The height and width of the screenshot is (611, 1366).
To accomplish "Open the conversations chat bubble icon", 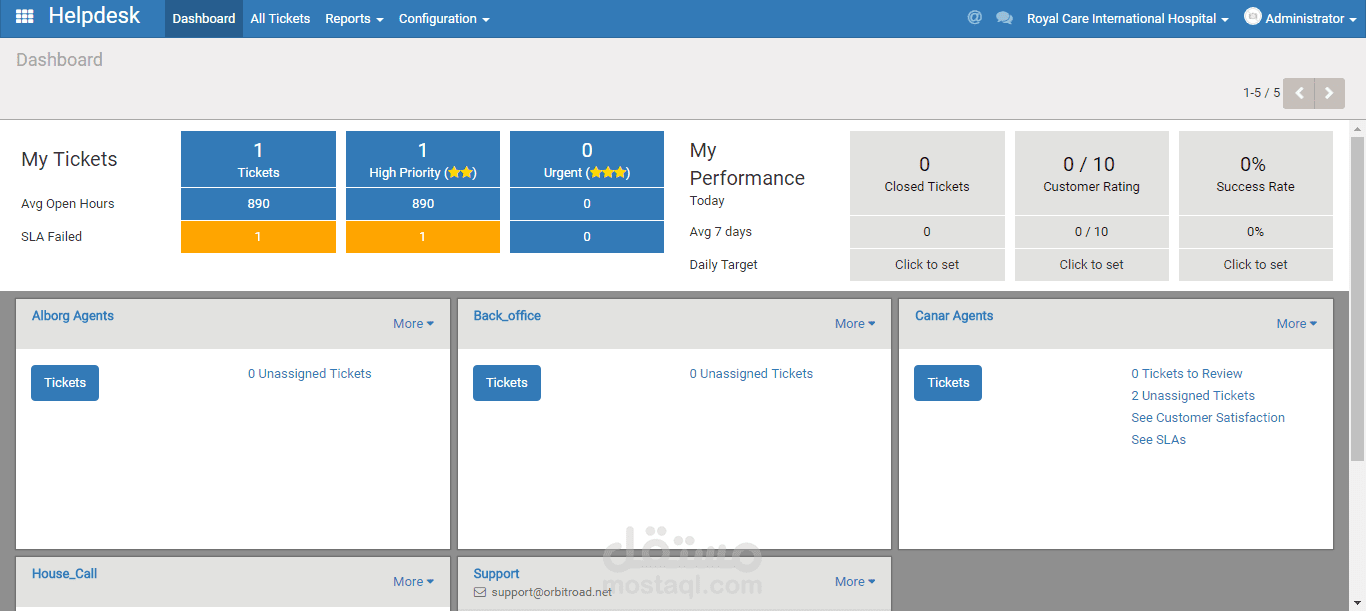I will [x=1004, y=18].
